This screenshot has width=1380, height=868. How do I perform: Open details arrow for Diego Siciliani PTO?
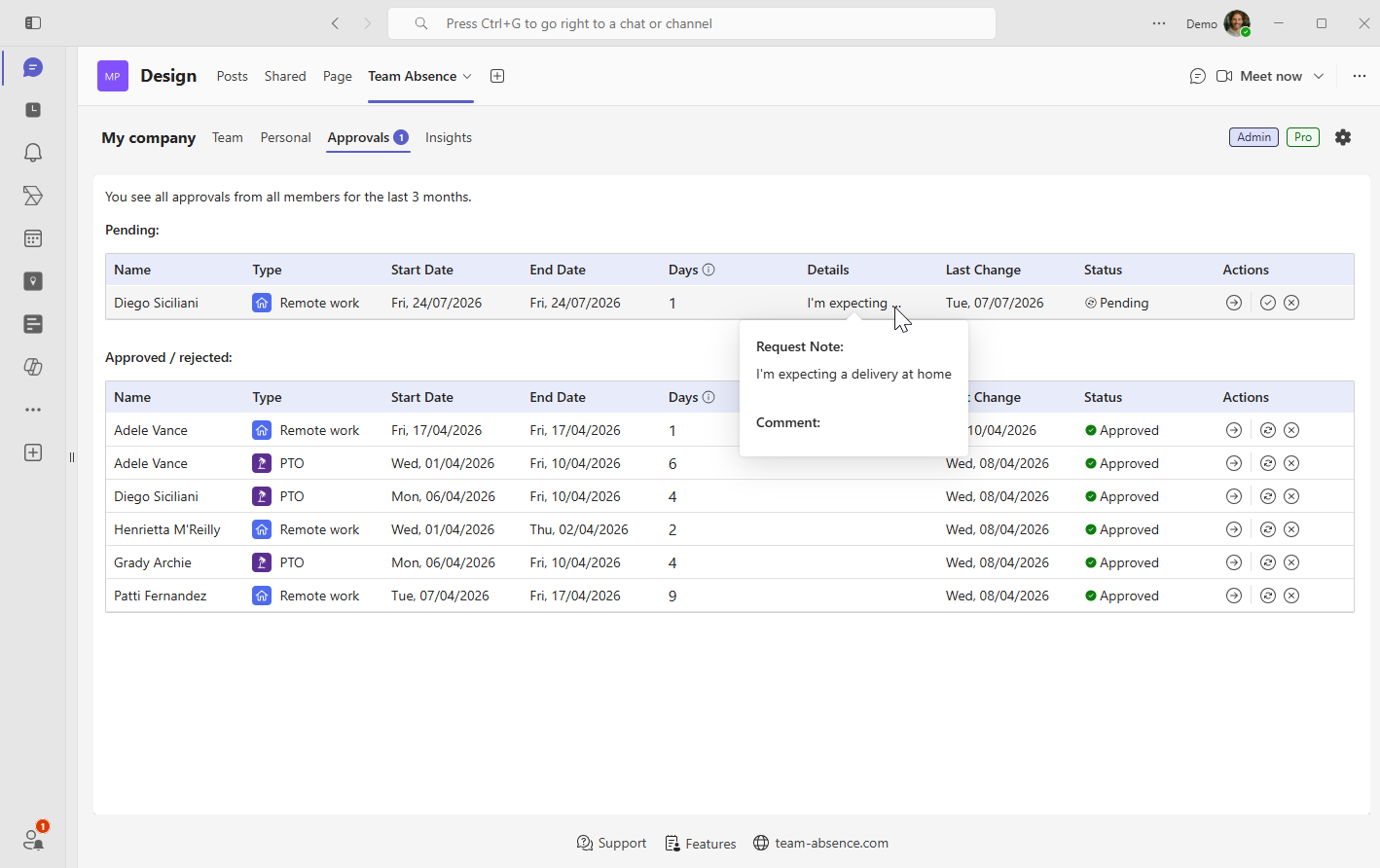[x=1234, y=496]
